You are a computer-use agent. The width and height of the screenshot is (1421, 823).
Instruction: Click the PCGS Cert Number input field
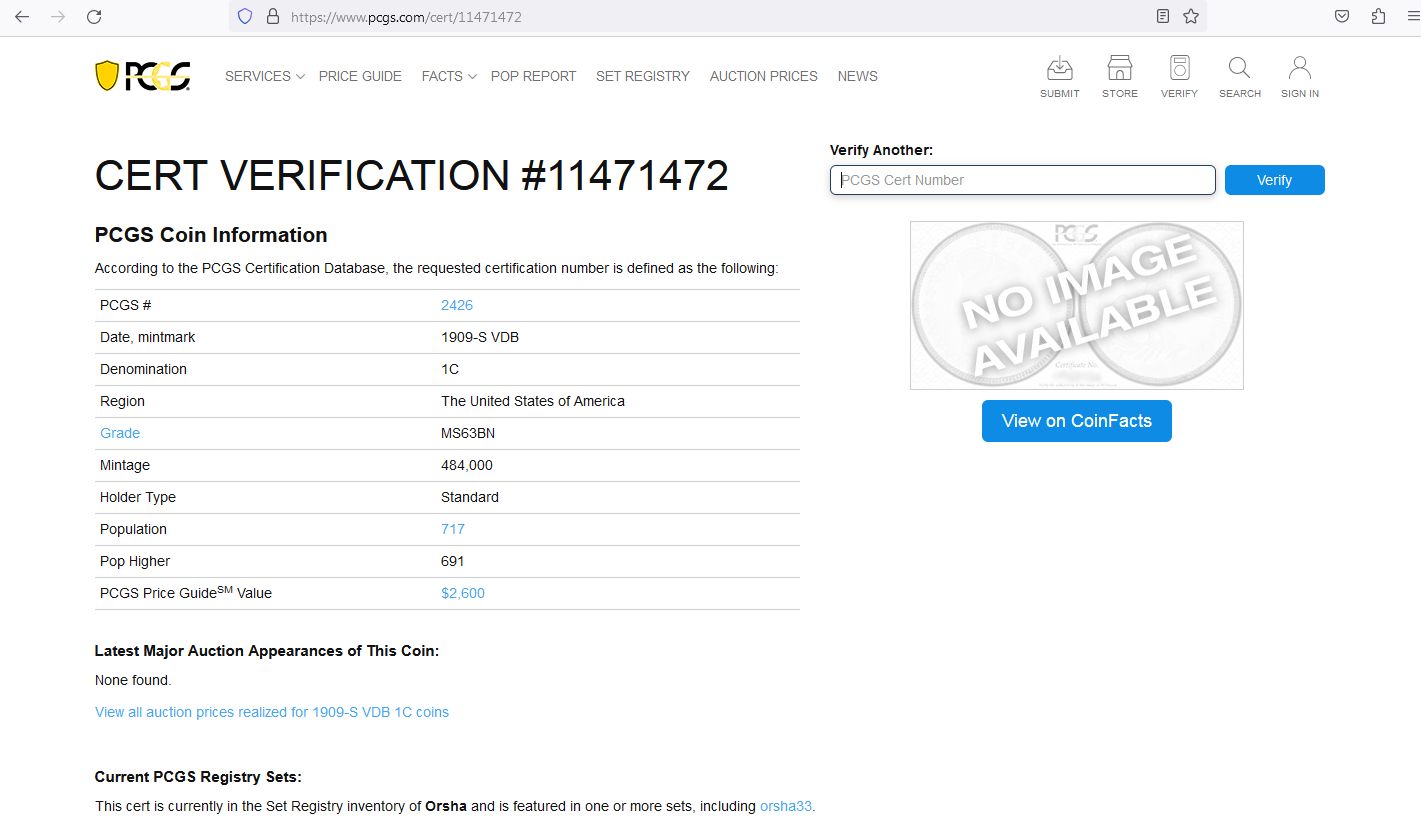1022,180
